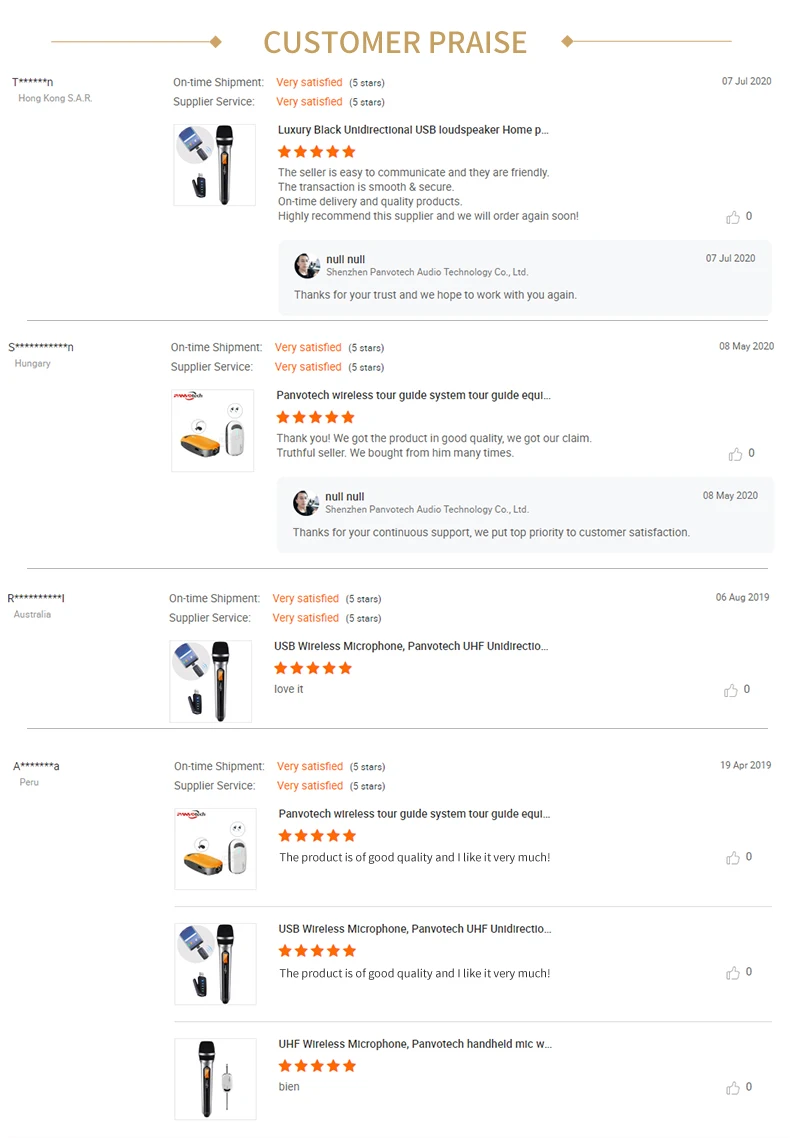The width and height of the screenshot is (790, 1138).
Task: Open Hungary review's tour guide system title
Action: tap(413, 395)
